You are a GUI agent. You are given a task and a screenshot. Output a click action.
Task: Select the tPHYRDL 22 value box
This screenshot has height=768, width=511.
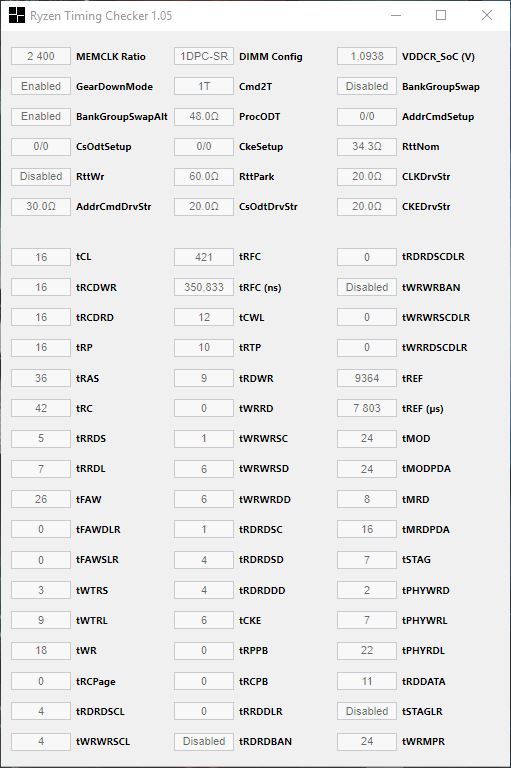tap(367, 650)
